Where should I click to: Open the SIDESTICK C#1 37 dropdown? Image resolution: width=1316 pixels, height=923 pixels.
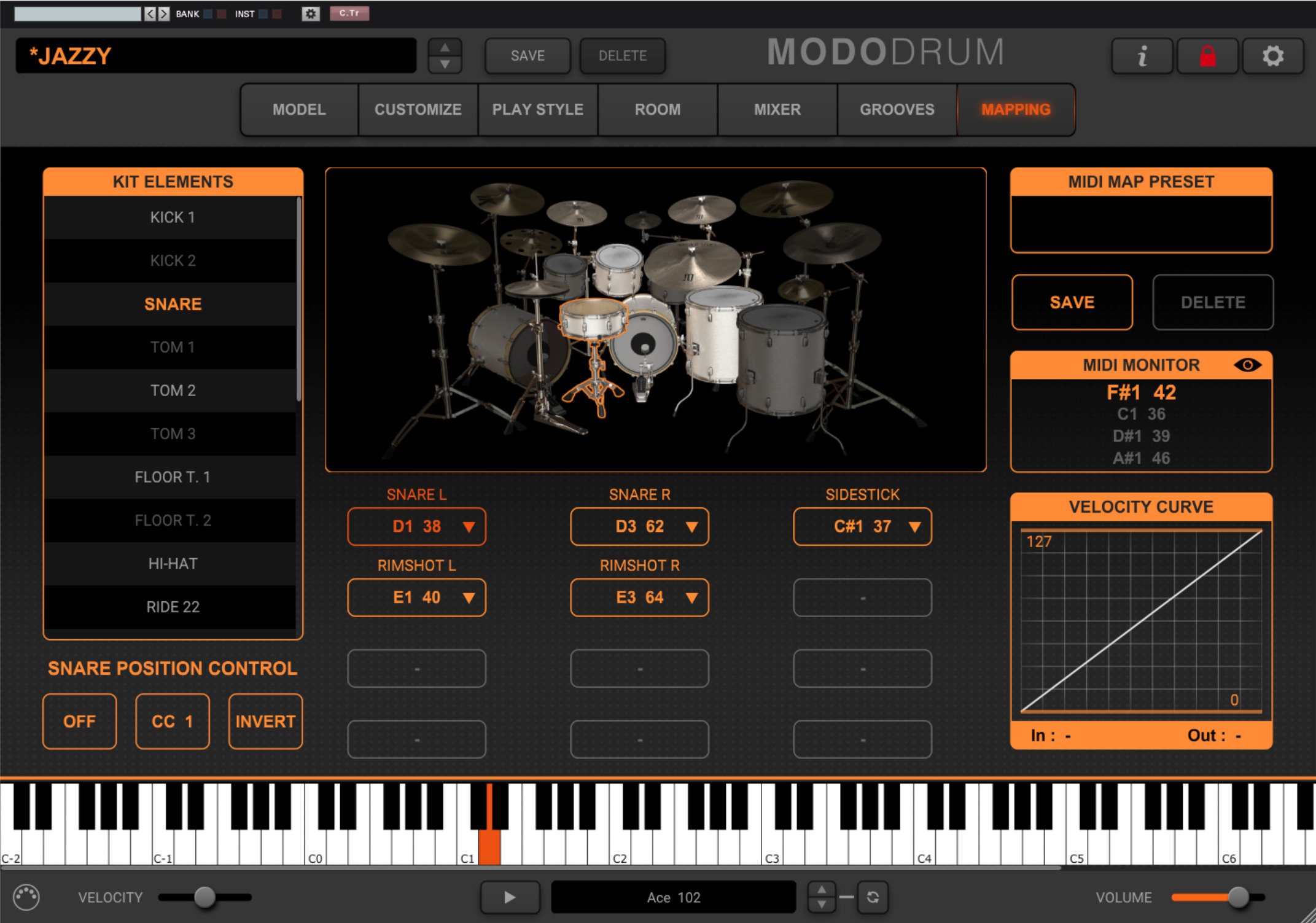coord(862,526)
